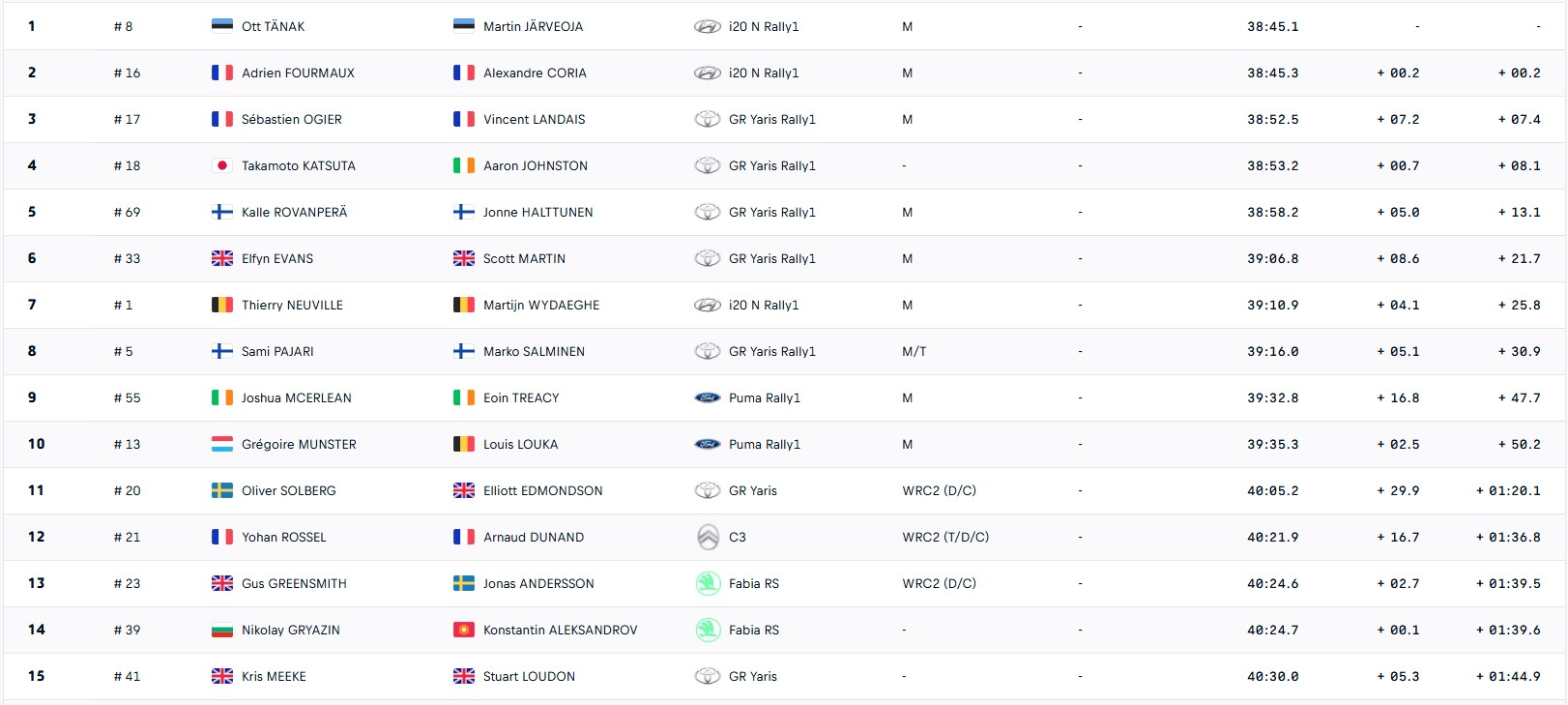Click car number #41 for Kris MEEKE
The height and width of the screenshot is (705, 1568).
point(127,676)
